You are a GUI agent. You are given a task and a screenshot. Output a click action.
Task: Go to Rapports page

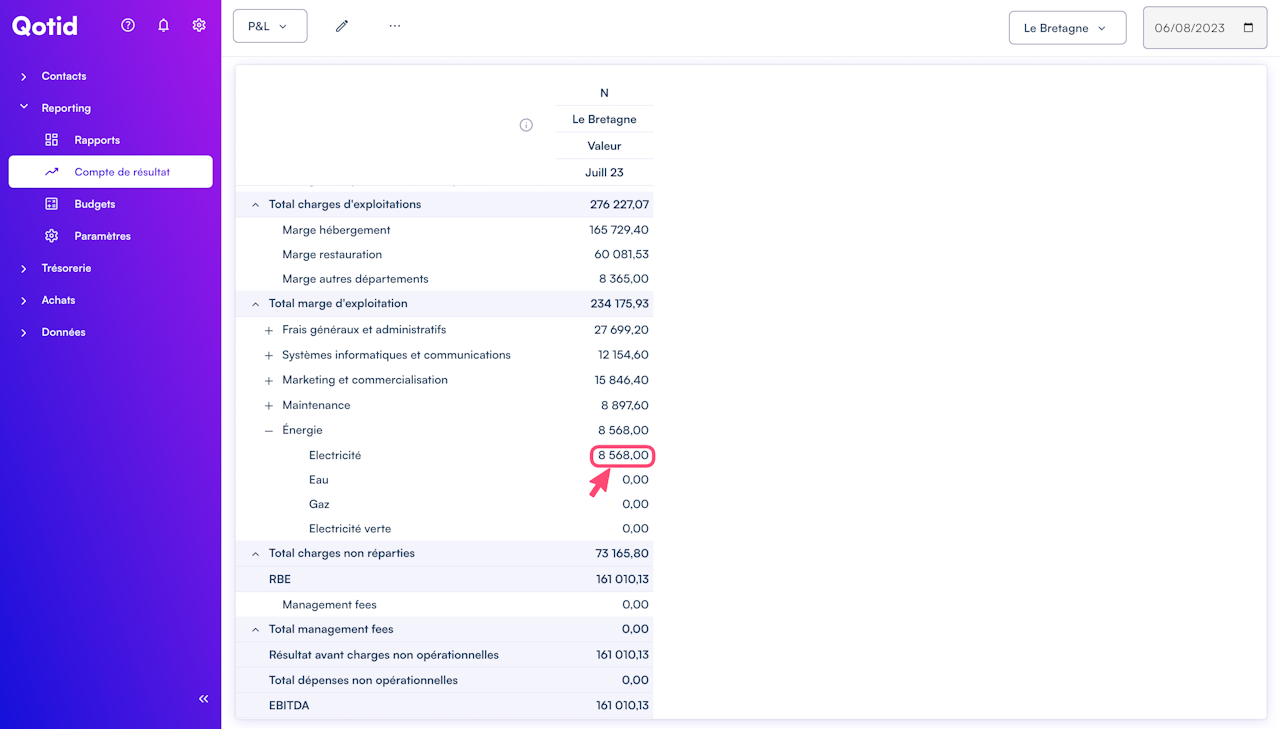pyautogui.click(x=96, y=140)
